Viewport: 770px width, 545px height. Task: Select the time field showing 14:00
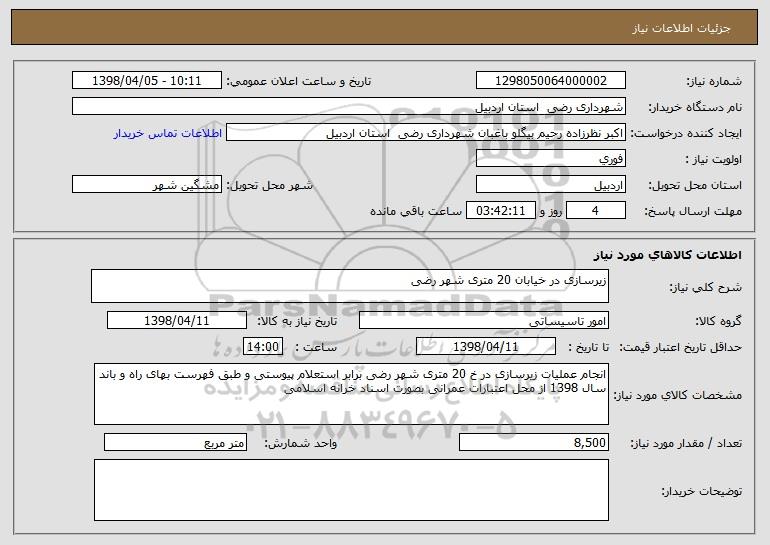263,347
